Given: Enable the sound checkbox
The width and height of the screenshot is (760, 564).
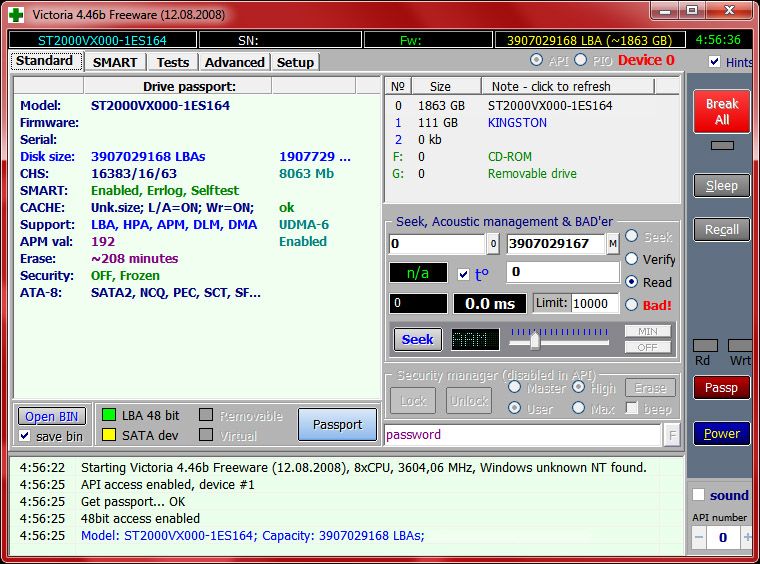Looking at the screenshot, I should (x=698, y=495).
